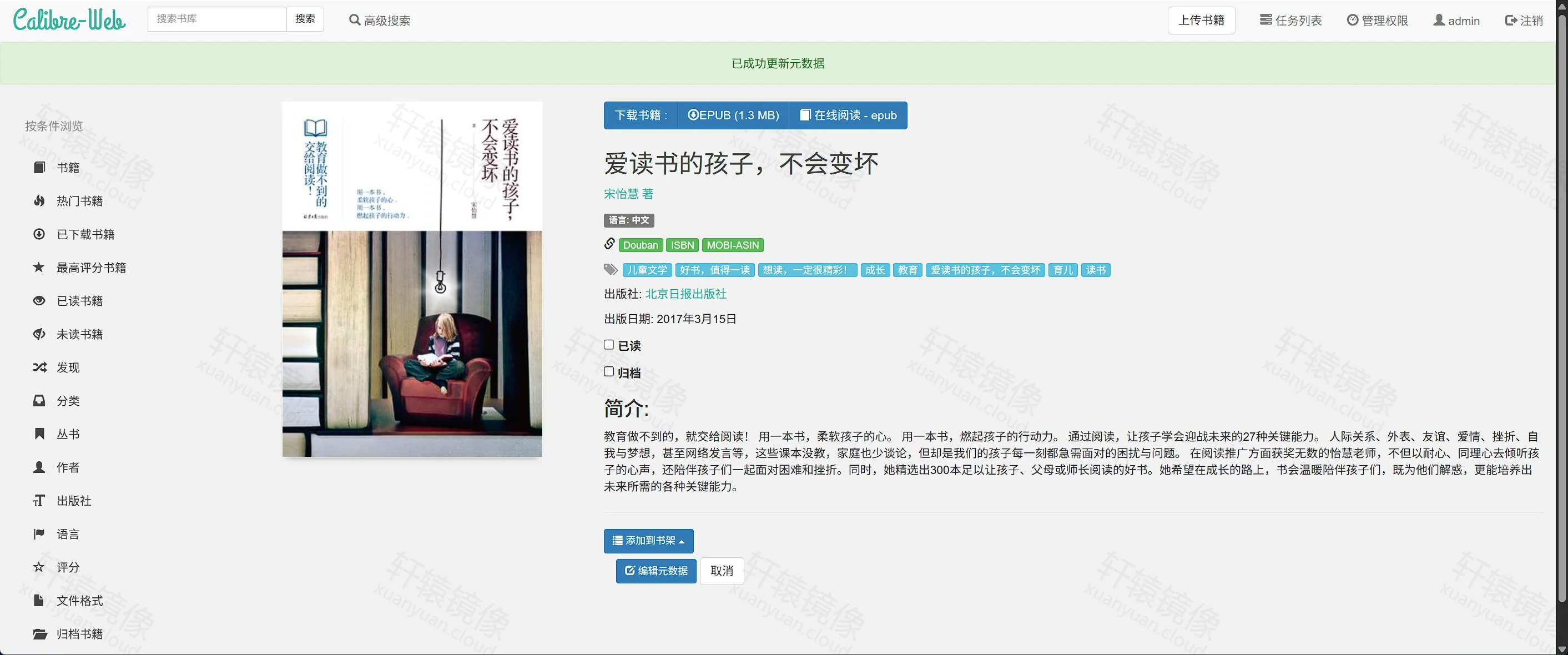Open 高级搜索 advanced search link
Image resolution: width=1568 pixels, height=655 pixels.
point(379,20)
